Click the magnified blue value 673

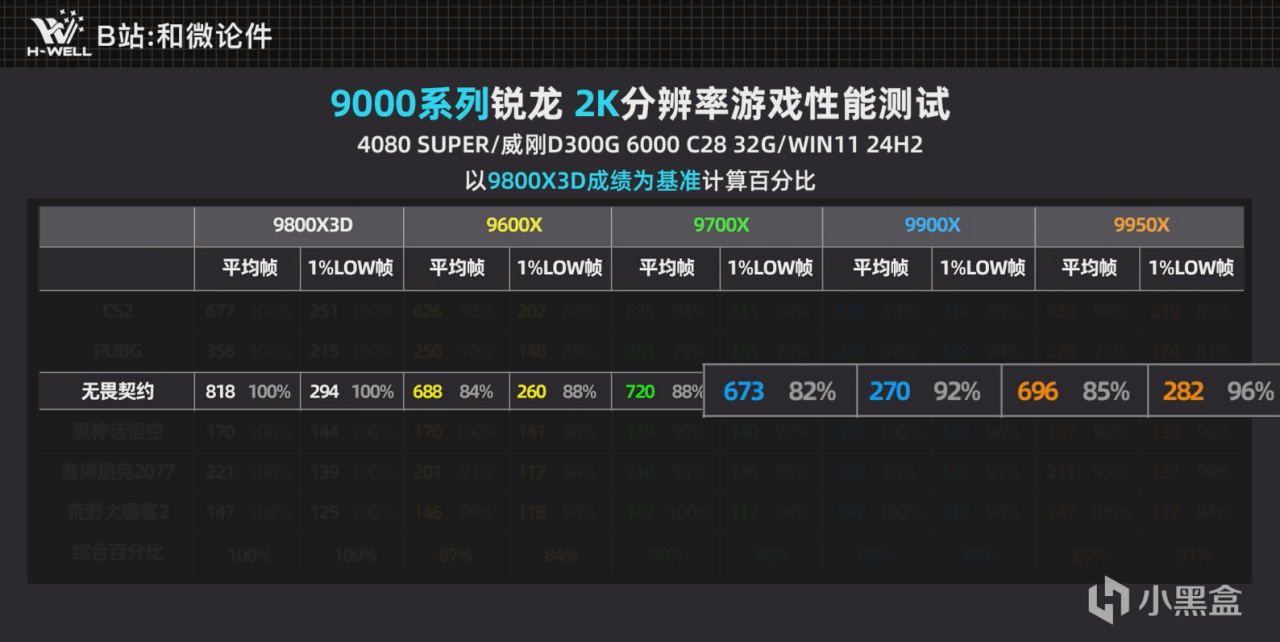(x=744, y=391)
